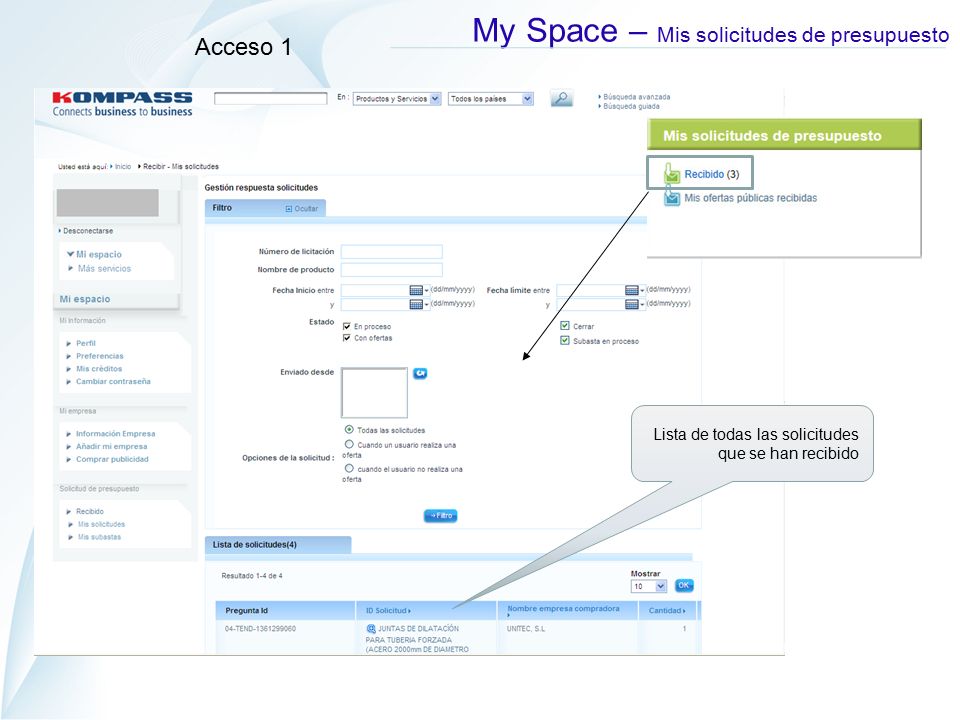Select cuando el usuario no realiza una oferta

[x=349, y=468]
